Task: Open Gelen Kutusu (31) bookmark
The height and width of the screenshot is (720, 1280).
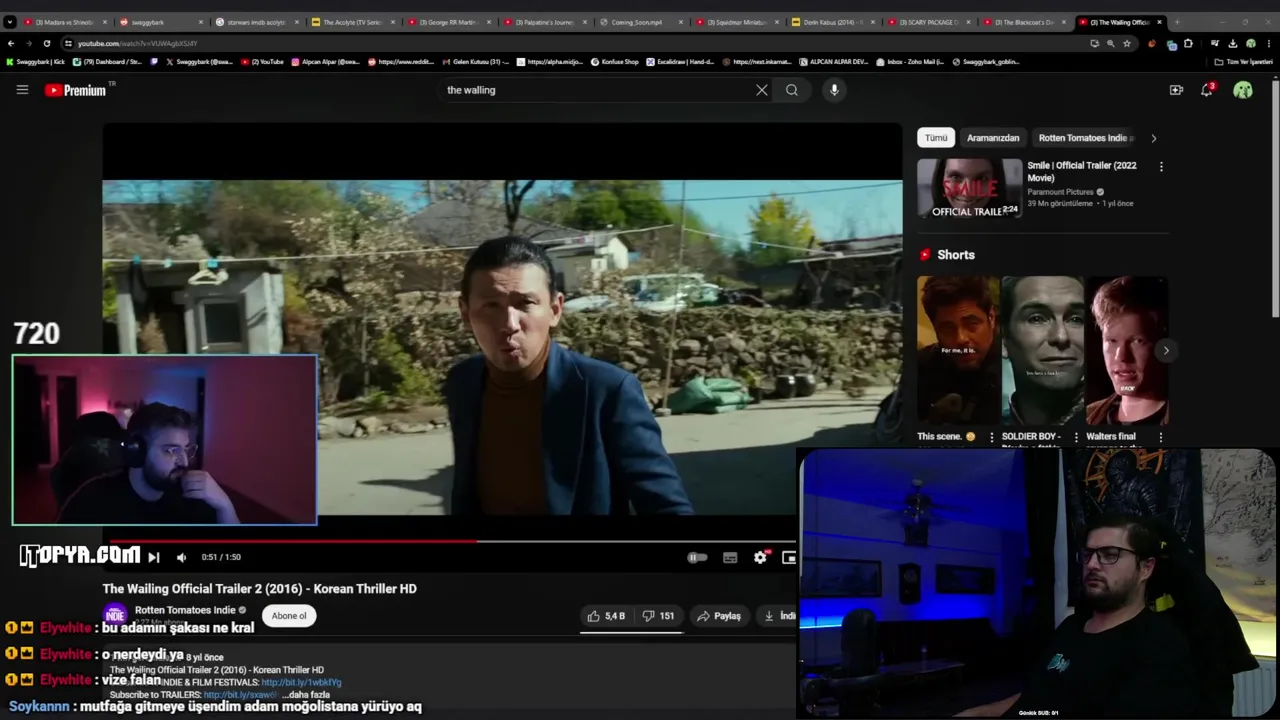Action: (x=475, y=62)
